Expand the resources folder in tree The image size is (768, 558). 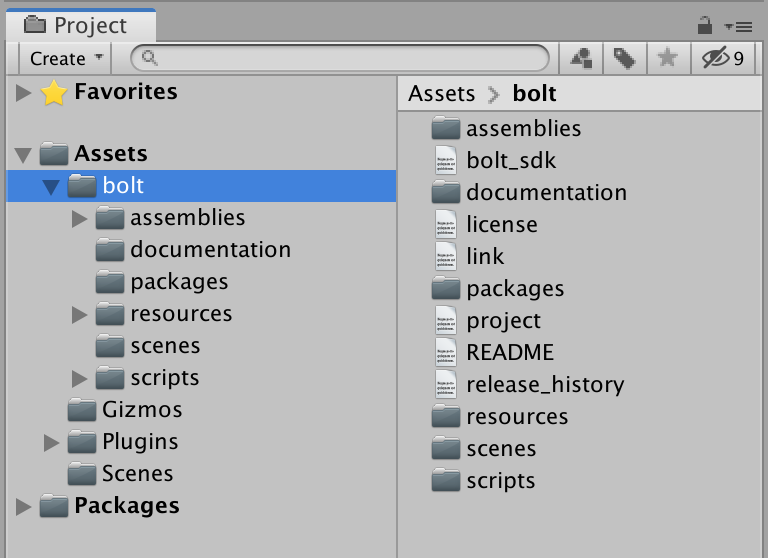(x=79, y=315)
